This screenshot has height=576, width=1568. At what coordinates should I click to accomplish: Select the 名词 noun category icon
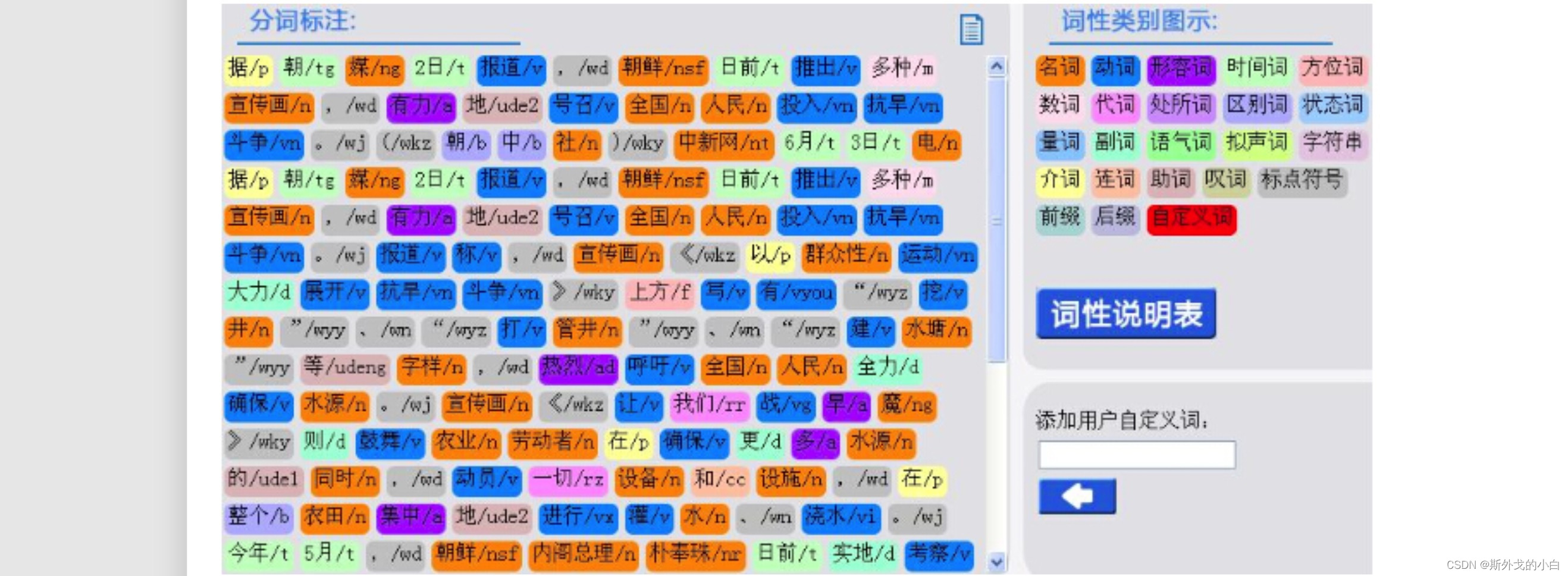[x=1059, y=69]
